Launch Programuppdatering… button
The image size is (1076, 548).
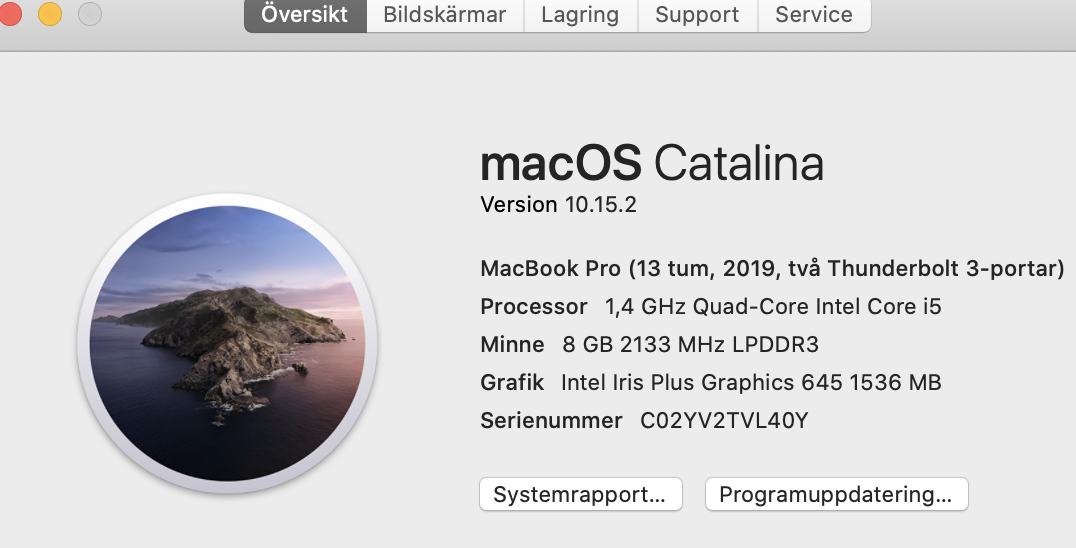837,495
